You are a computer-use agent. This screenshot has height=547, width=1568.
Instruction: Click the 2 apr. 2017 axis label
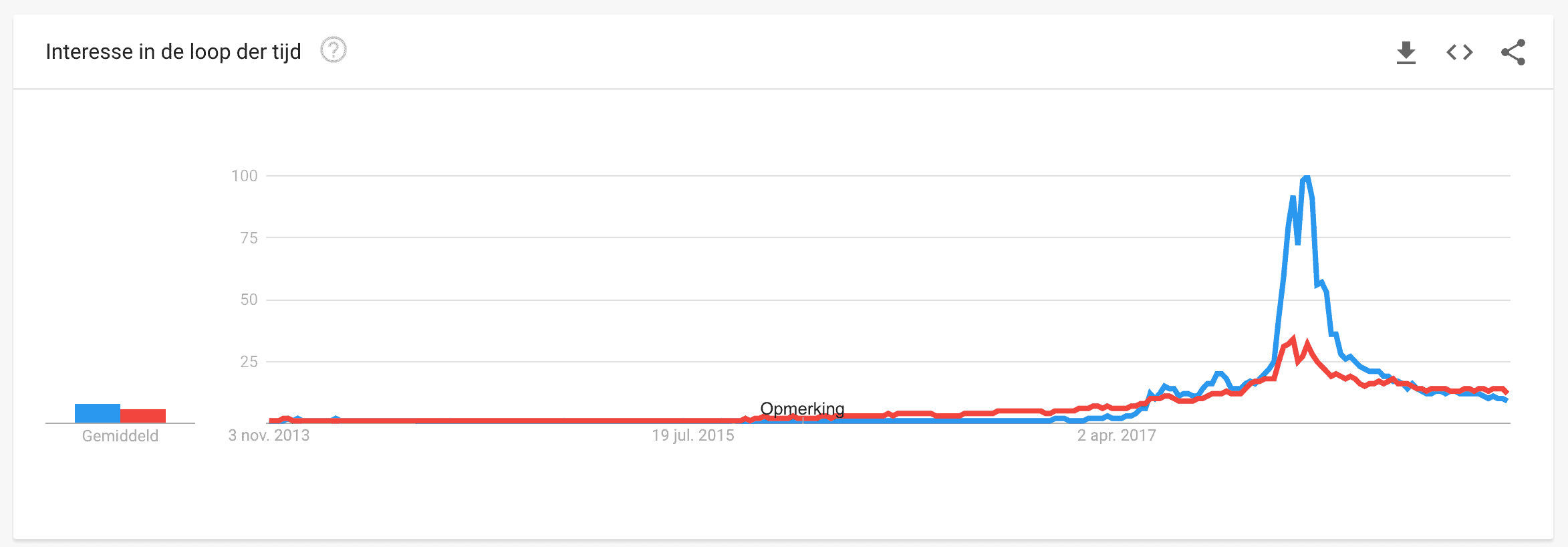pos(1117,435)
